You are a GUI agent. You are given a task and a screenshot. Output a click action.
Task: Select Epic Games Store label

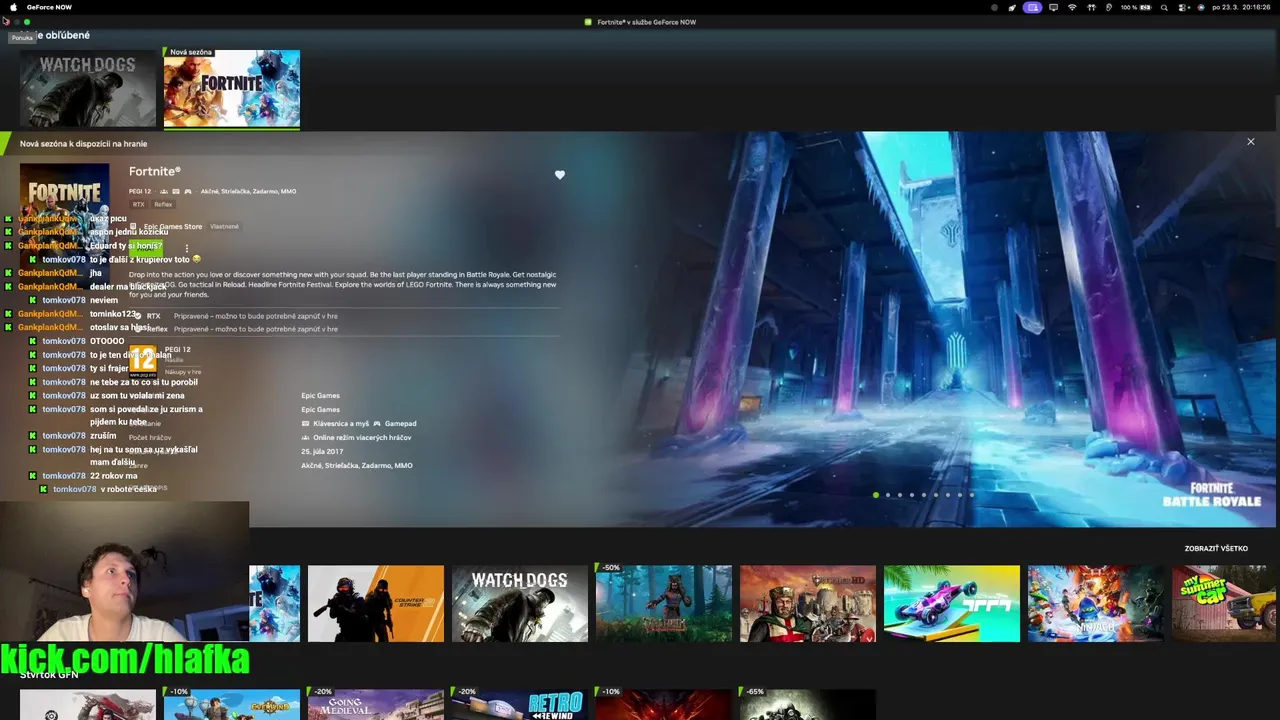tap(173, 227)
